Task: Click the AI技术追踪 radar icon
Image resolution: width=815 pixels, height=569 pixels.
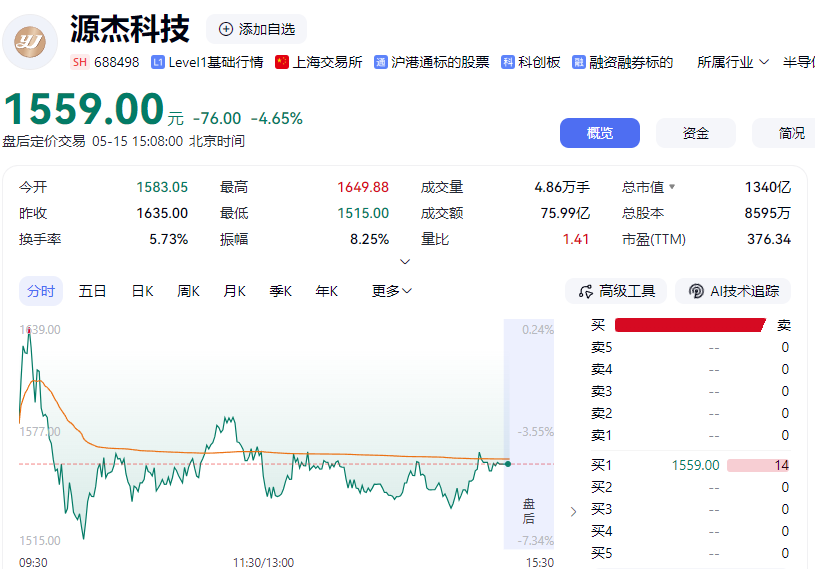Action: coord(696,292)
